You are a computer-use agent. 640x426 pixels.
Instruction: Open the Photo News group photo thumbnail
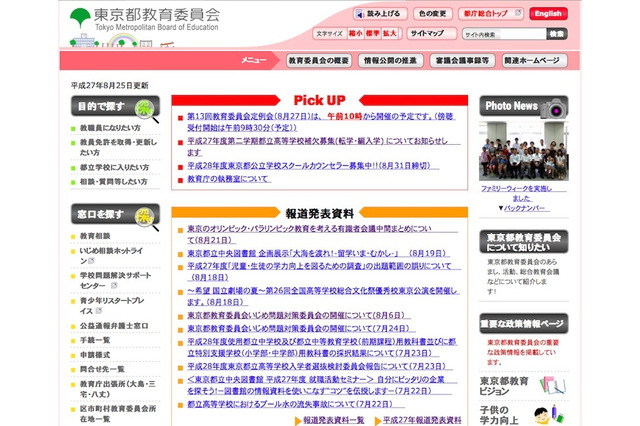tap(523, 150)
